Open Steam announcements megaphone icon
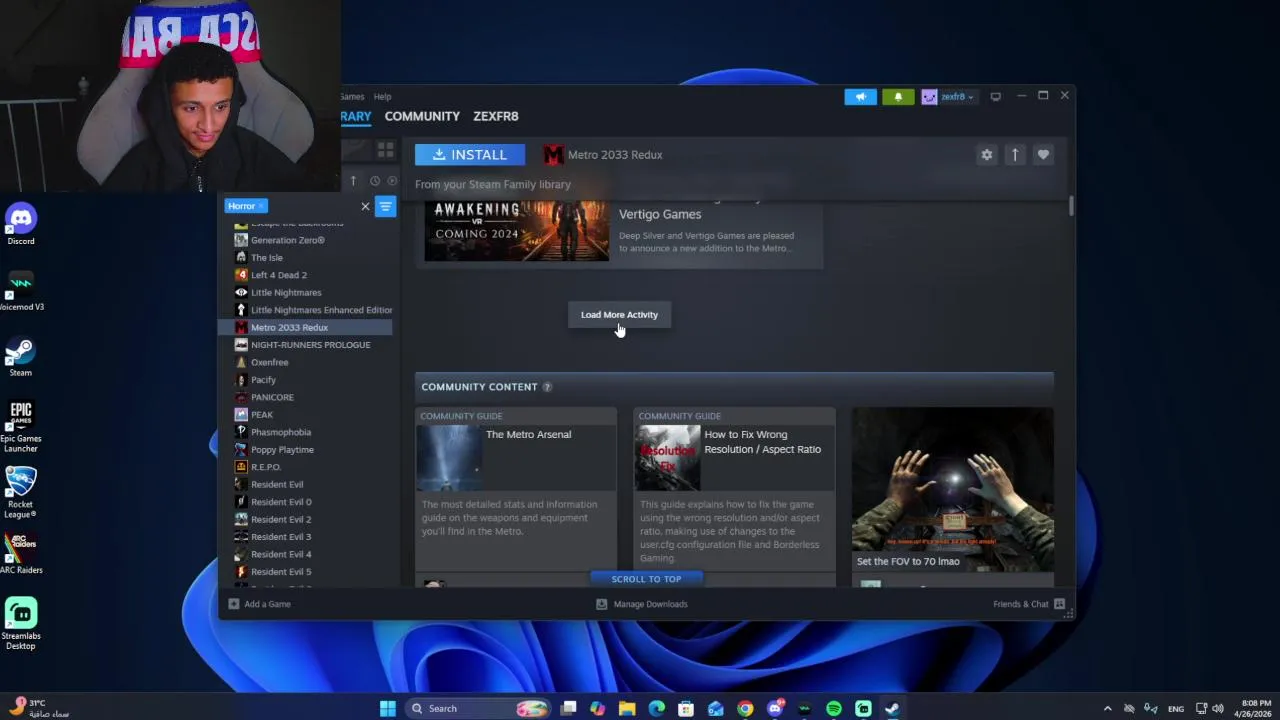Screen dimensions: 1280x720 [x=860, y=97]
